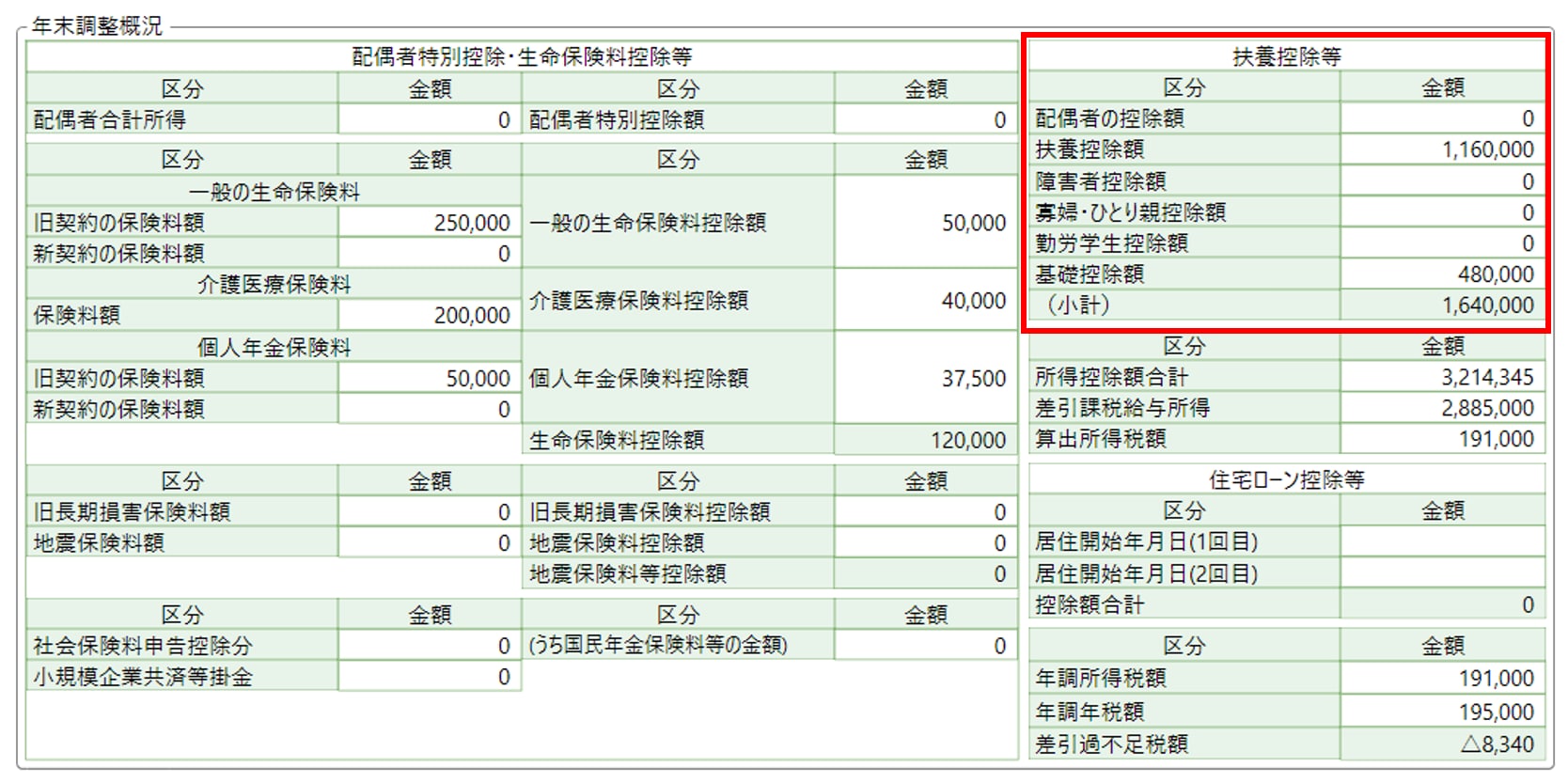1568x783 pixels.
Task: Select 一般の生命保険料控除額 value 50,000
Action: (x=925, y=222)
